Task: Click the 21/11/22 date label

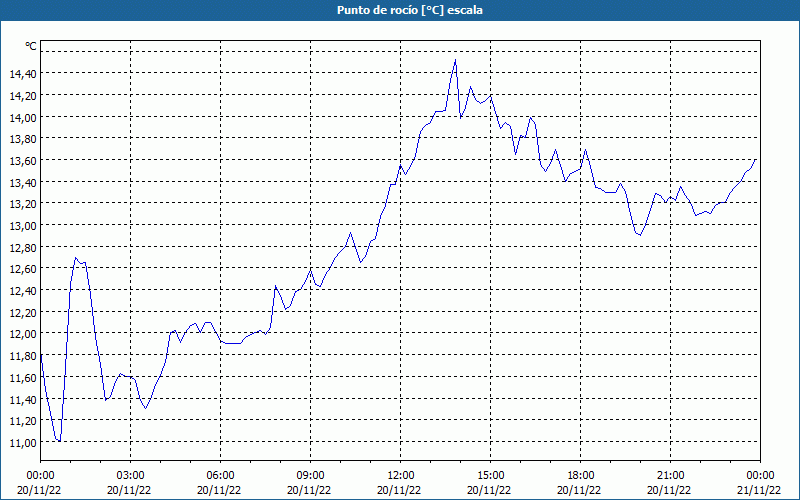Action: [x=759, y=490]
